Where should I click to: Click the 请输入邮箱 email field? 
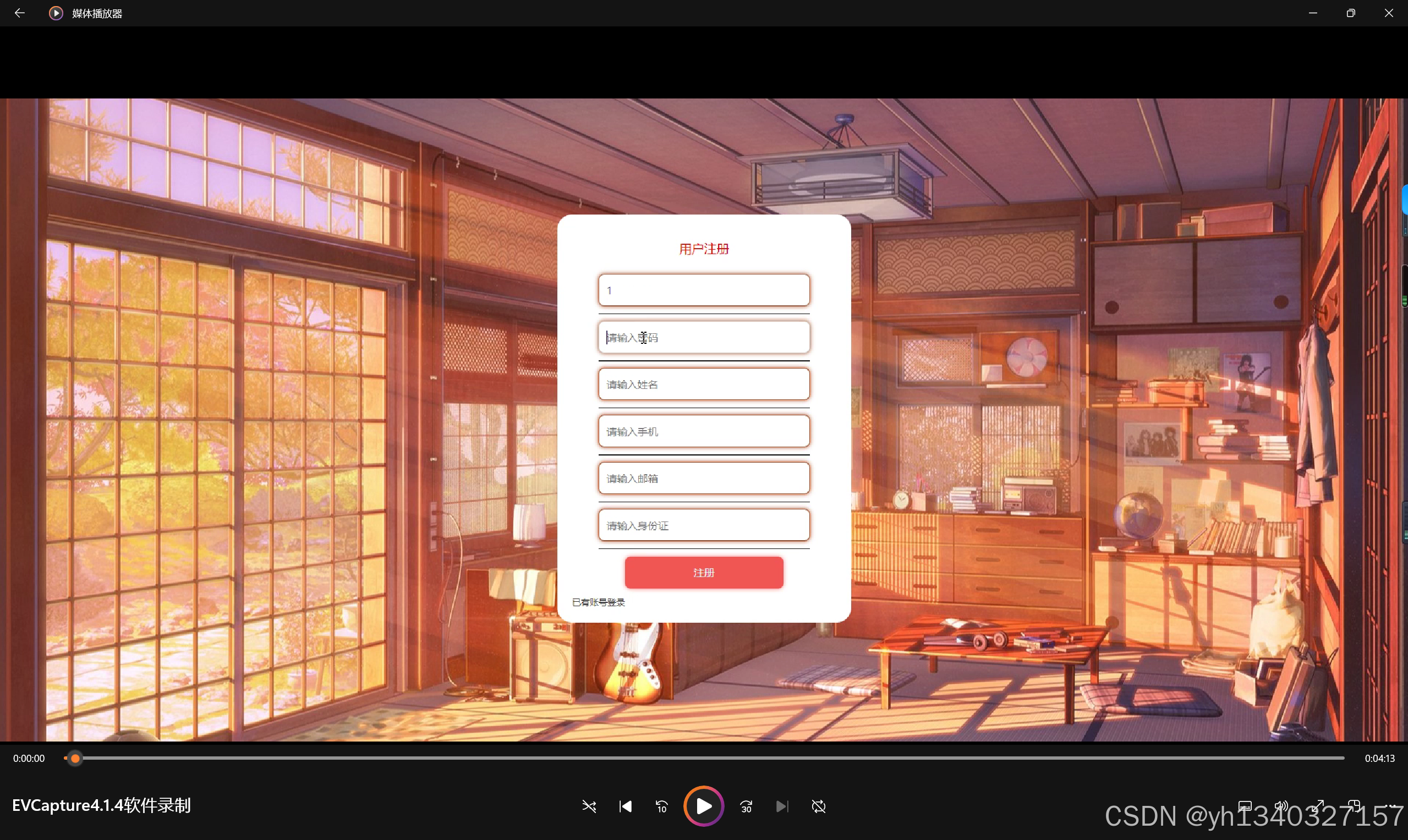click(x=704, y=478)
